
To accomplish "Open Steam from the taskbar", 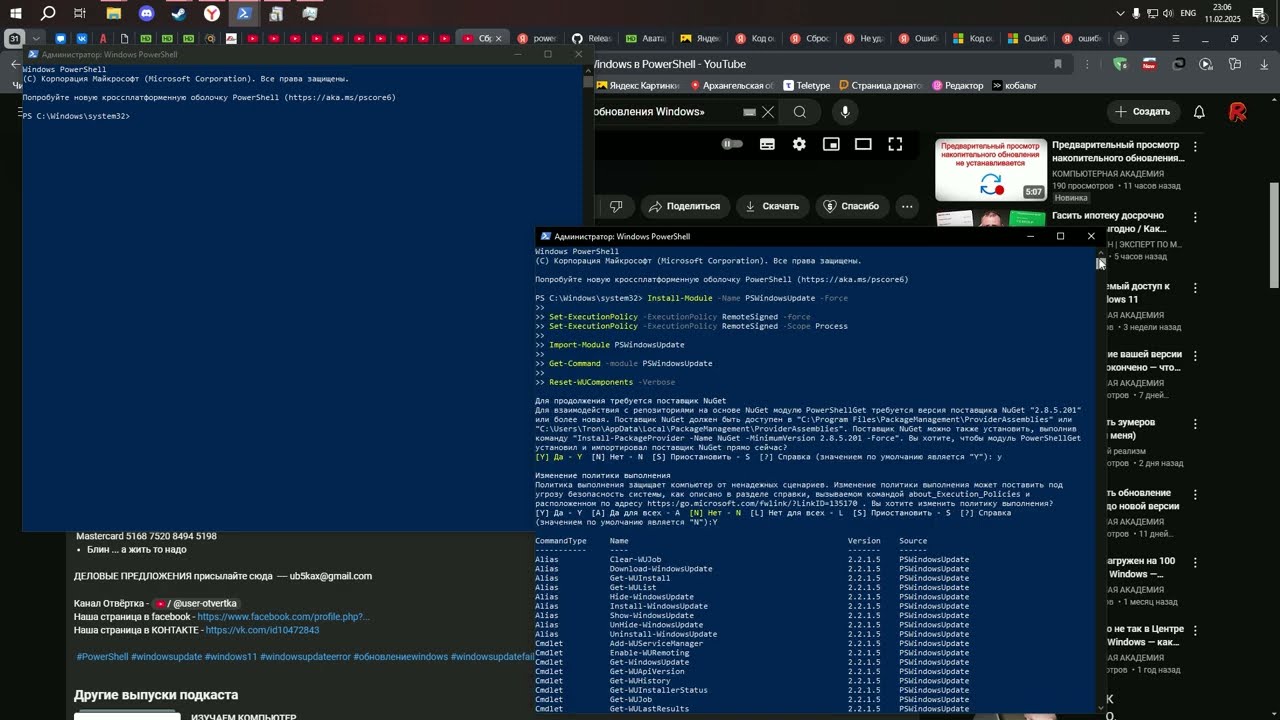I will point(179,14).
